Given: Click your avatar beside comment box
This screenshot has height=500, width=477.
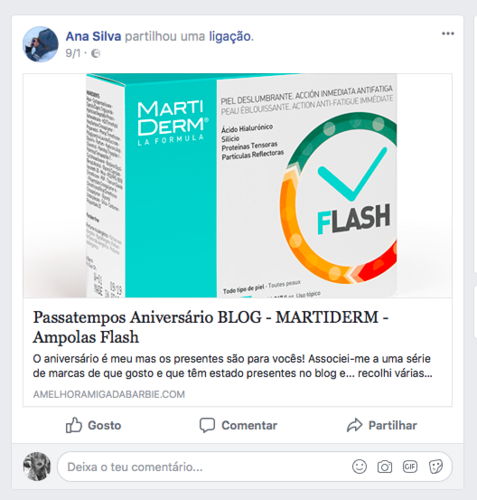Looking at the screenshot, I should [37, 466].
